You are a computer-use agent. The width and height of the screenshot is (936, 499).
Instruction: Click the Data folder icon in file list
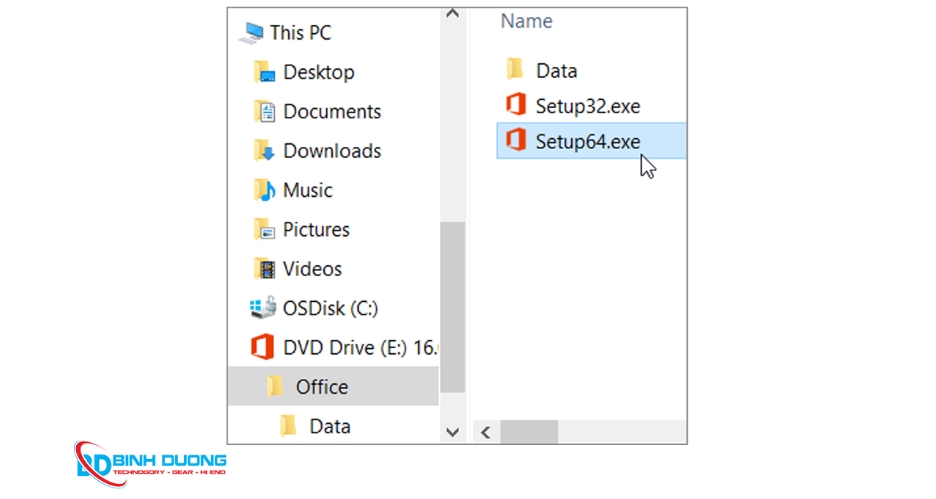click(515, 70)
